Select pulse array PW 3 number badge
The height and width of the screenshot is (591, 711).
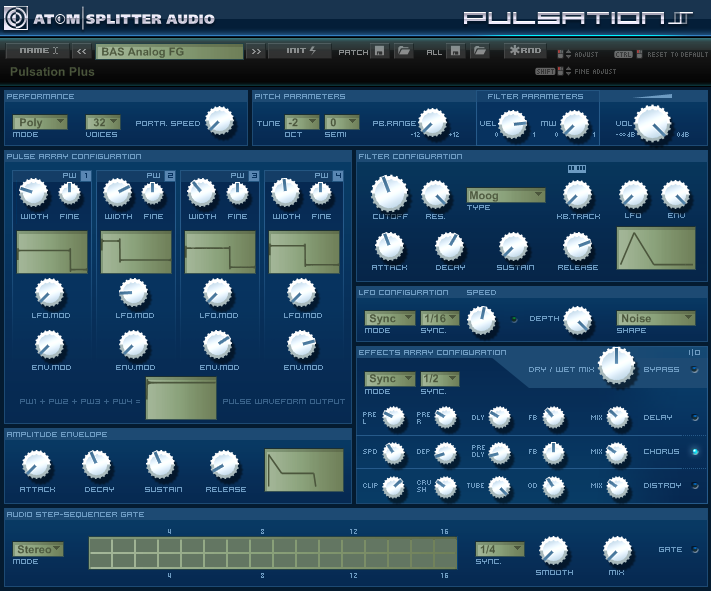coord(254,176)
